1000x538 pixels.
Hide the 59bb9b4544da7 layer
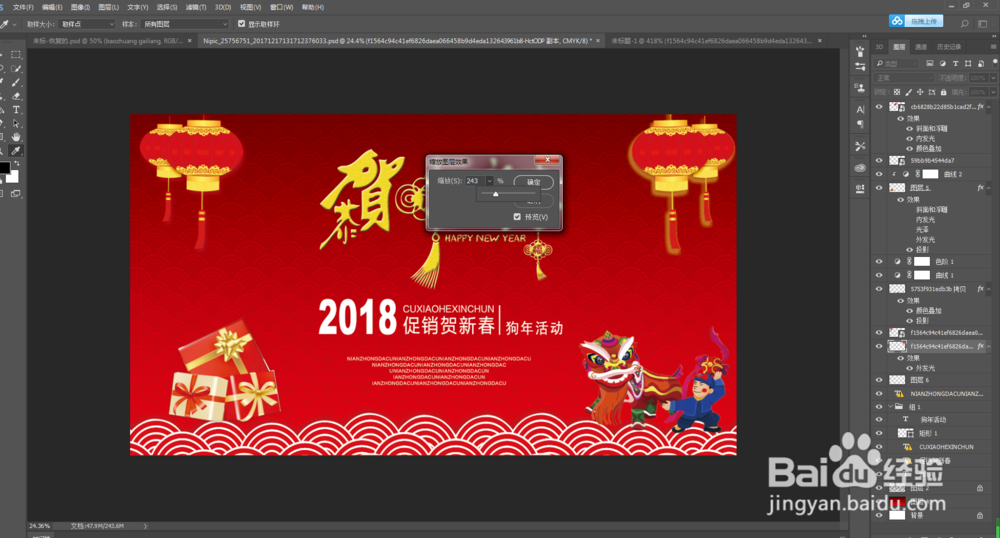pyautogui.click(x=879, y=161)
